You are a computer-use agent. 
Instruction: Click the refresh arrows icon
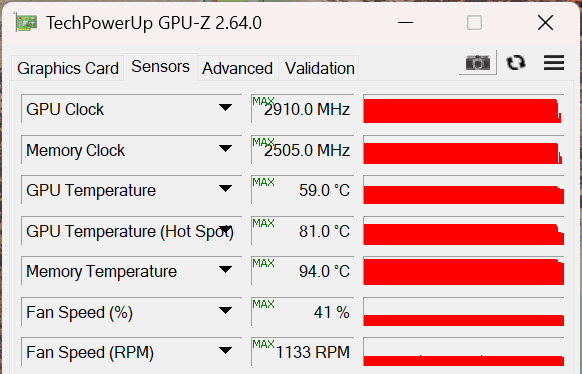pos(516,63)
